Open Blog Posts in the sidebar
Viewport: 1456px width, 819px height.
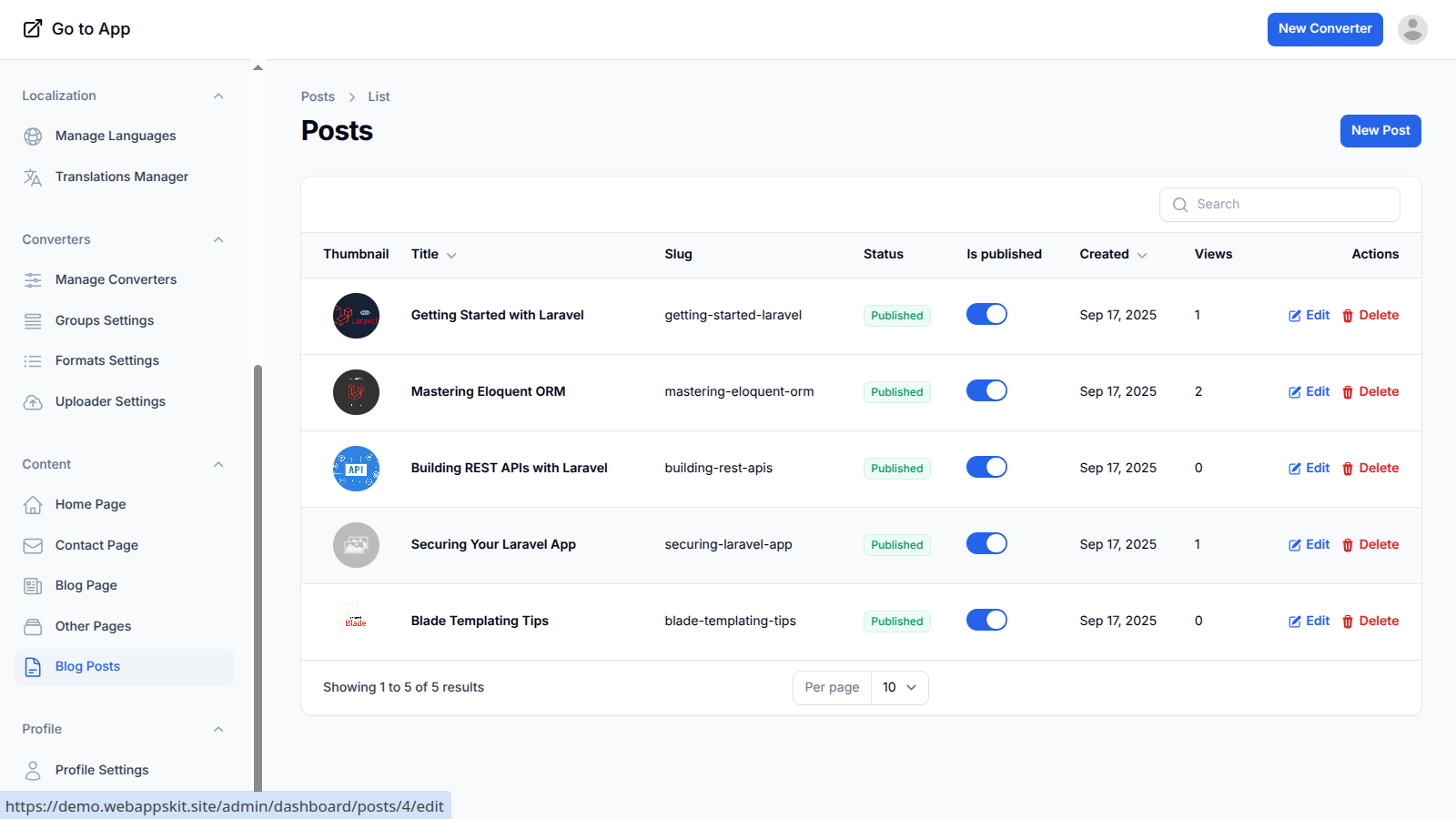pyautogui.click(x=87, y=667)
